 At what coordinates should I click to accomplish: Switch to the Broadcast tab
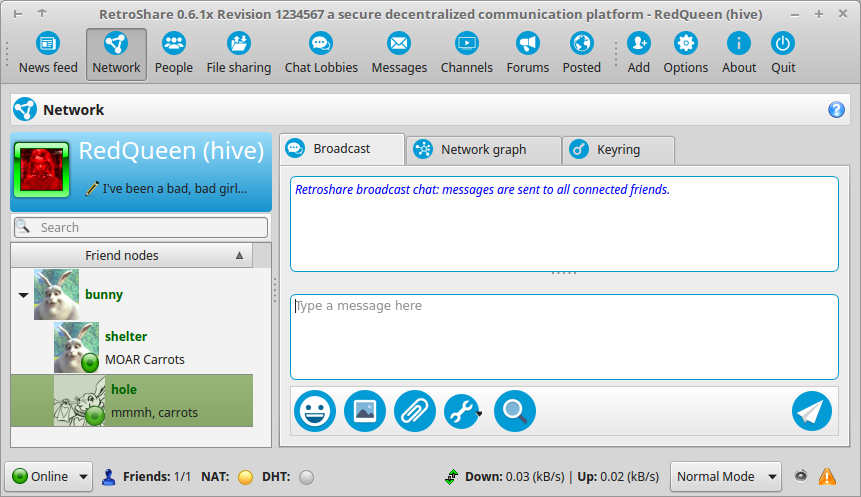coord(342,149)
